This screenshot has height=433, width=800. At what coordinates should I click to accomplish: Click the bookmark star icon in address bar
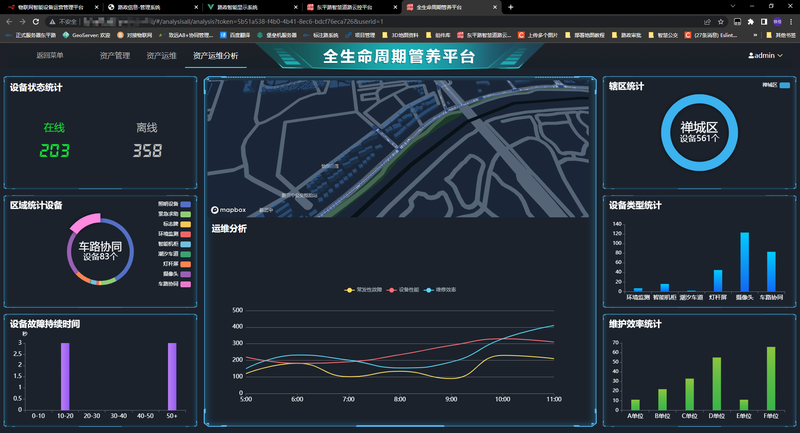point(723,20)
